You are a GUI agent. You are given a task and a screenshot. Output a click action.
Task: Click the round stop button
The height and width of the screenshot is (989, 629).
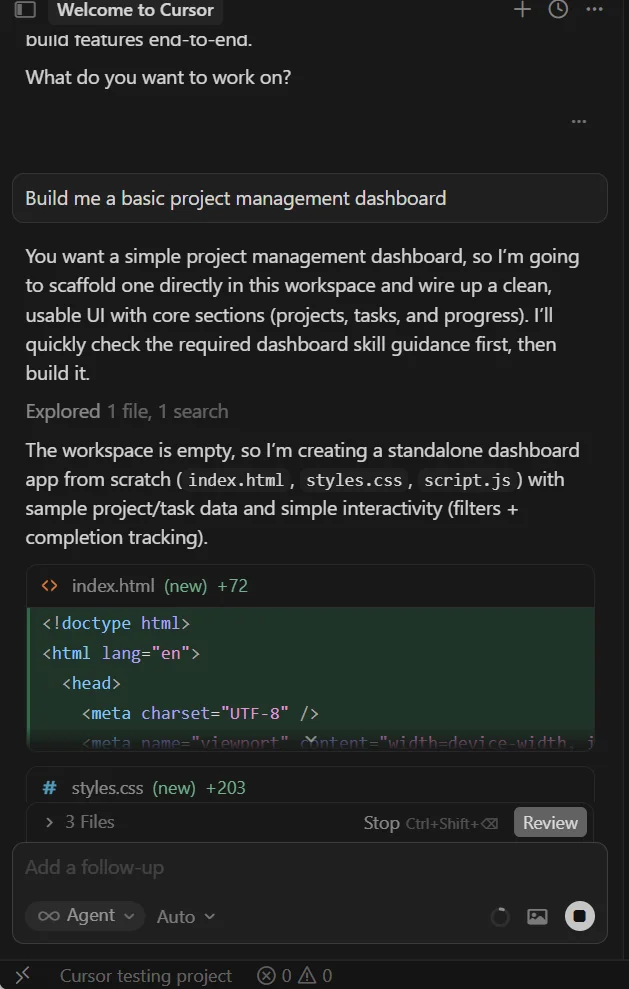pos(580,916)
